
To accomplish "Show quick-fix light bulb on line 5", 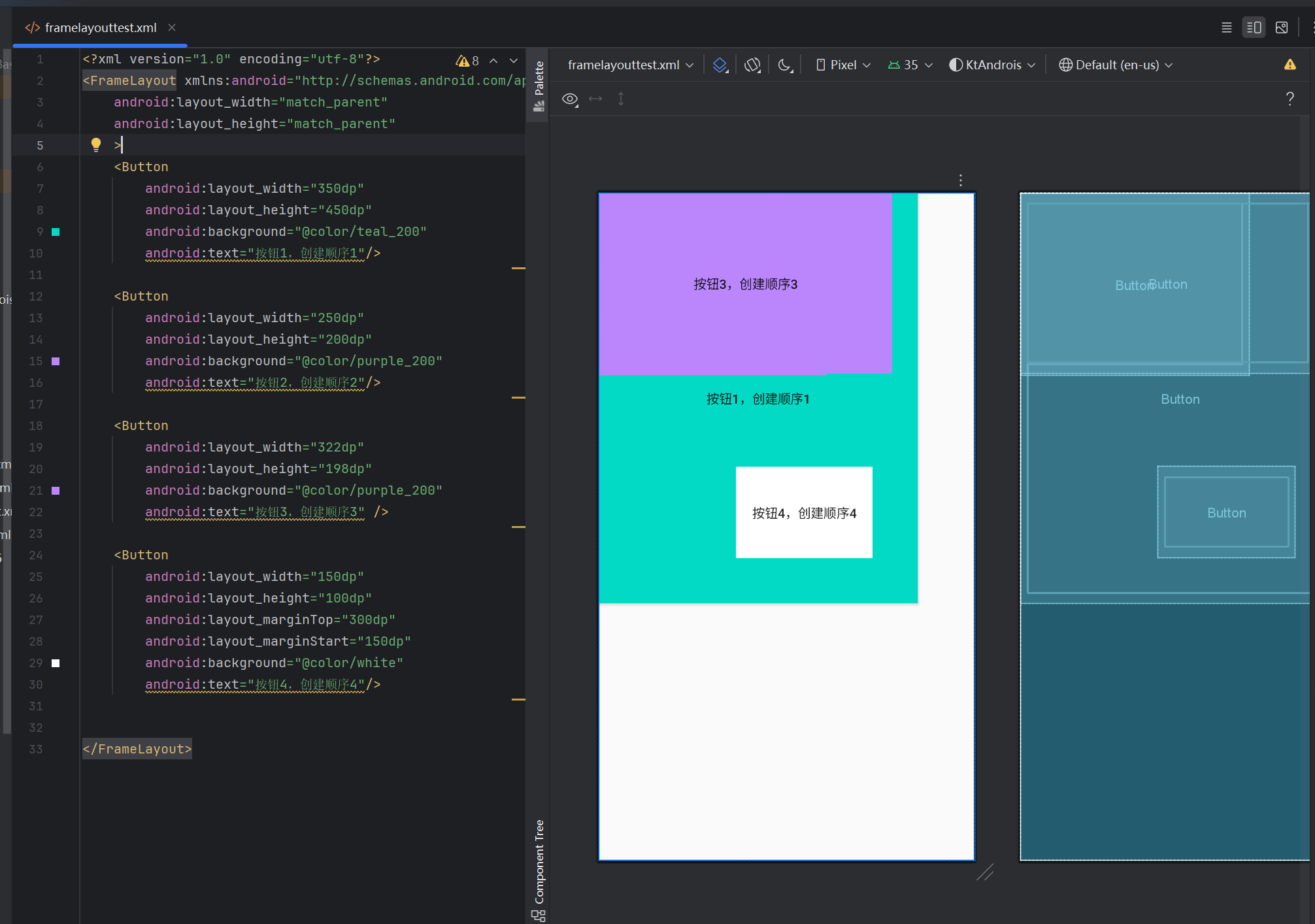I will pos(96,144).
